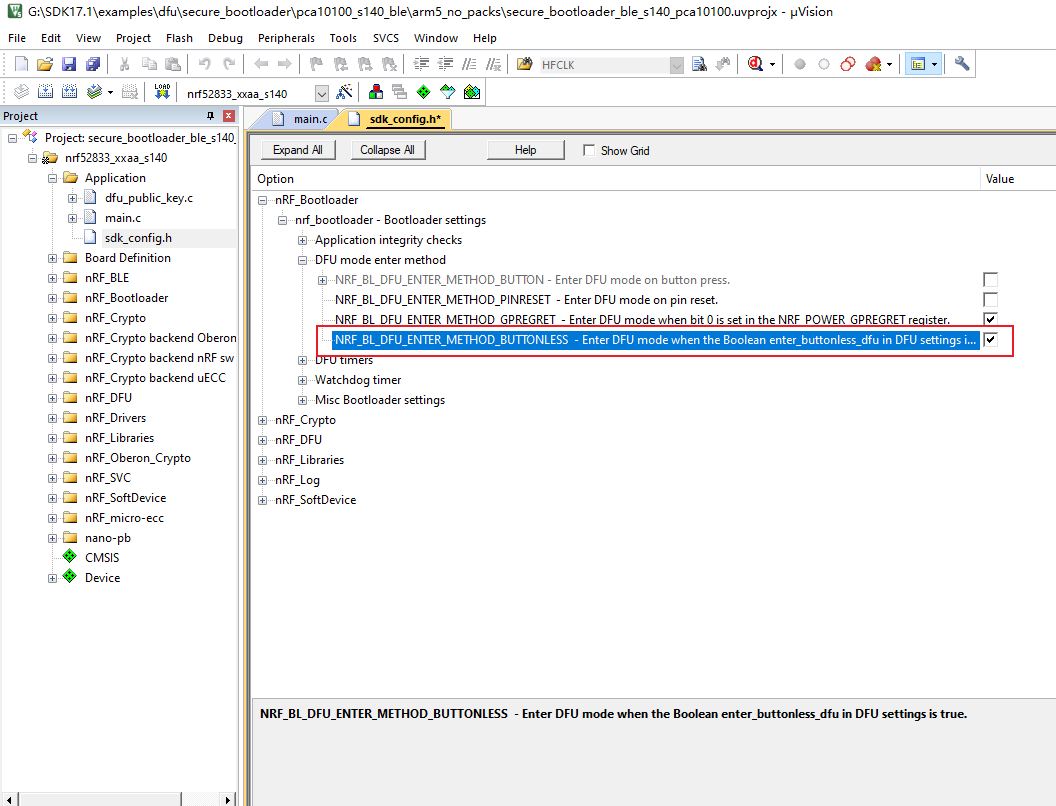Click the Open file folder icon
1056x806 pixels.
(44, 64)
